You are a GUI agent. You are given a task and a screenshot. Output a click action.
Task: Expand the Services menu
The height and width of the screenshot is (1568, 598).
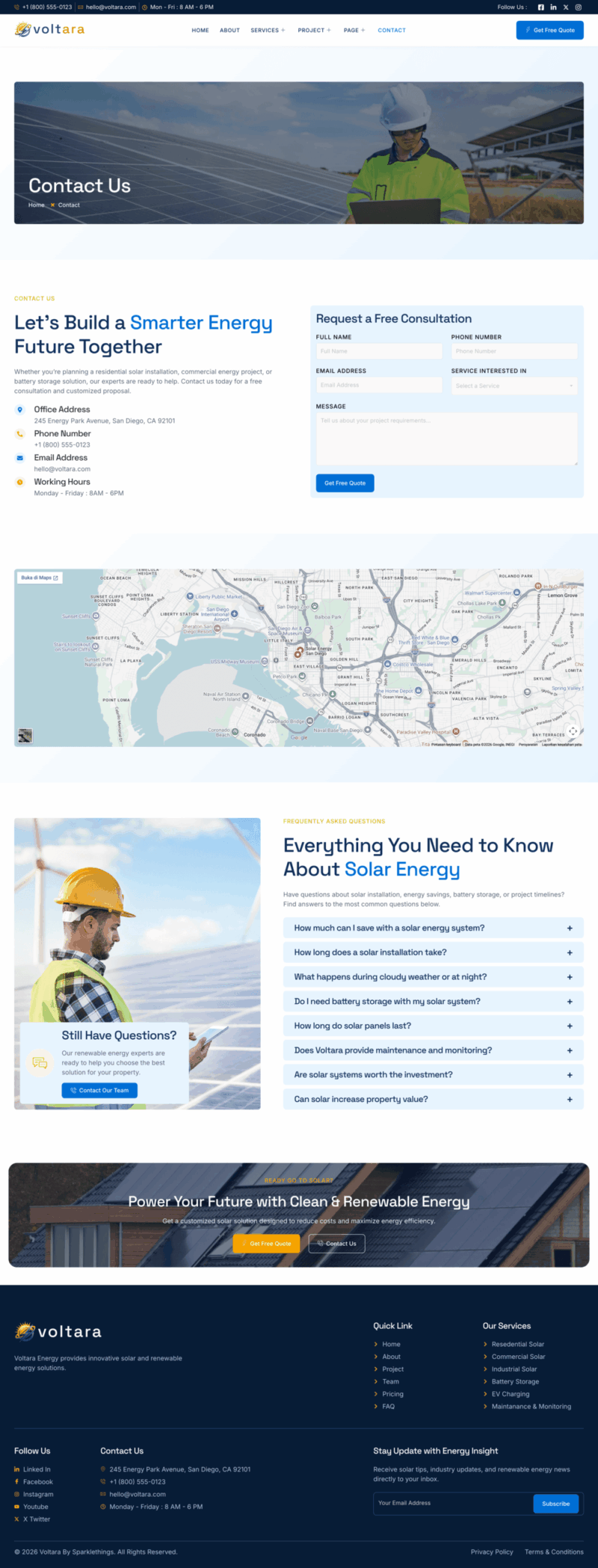click(268, 31)
